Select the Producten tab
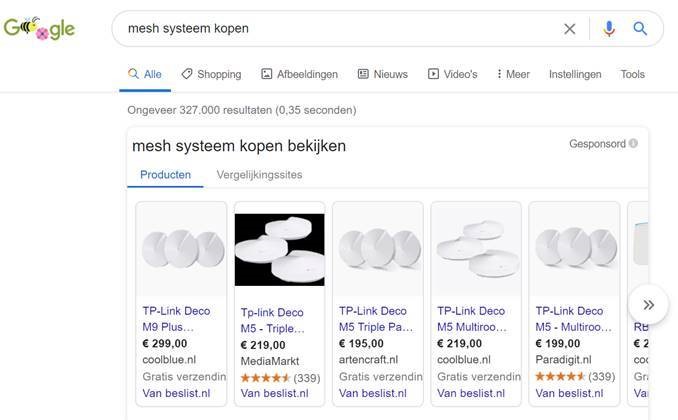The width and height of the screenshot is (678, 420). pyautogui.click(x=165, y=174)
